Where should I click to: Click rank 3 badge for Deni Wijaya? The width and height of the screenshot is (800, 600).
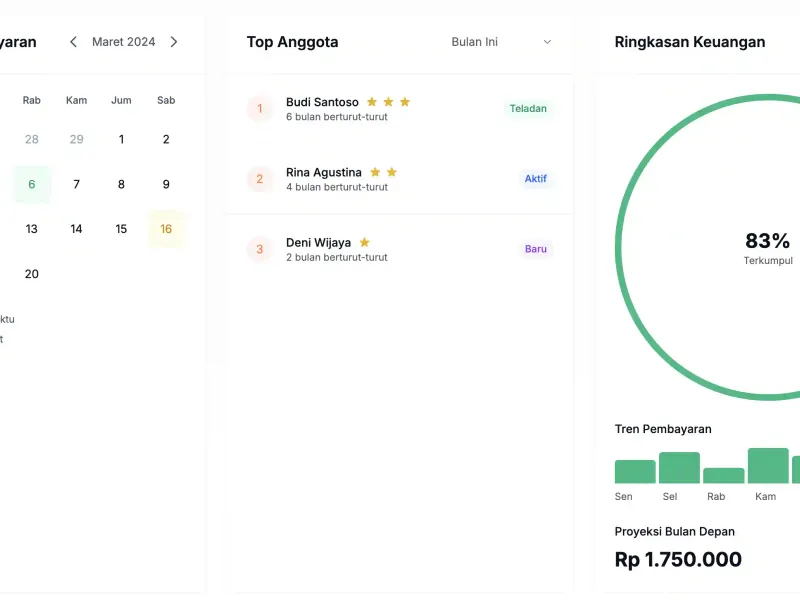pyautogui.click(x=260, y=249)
